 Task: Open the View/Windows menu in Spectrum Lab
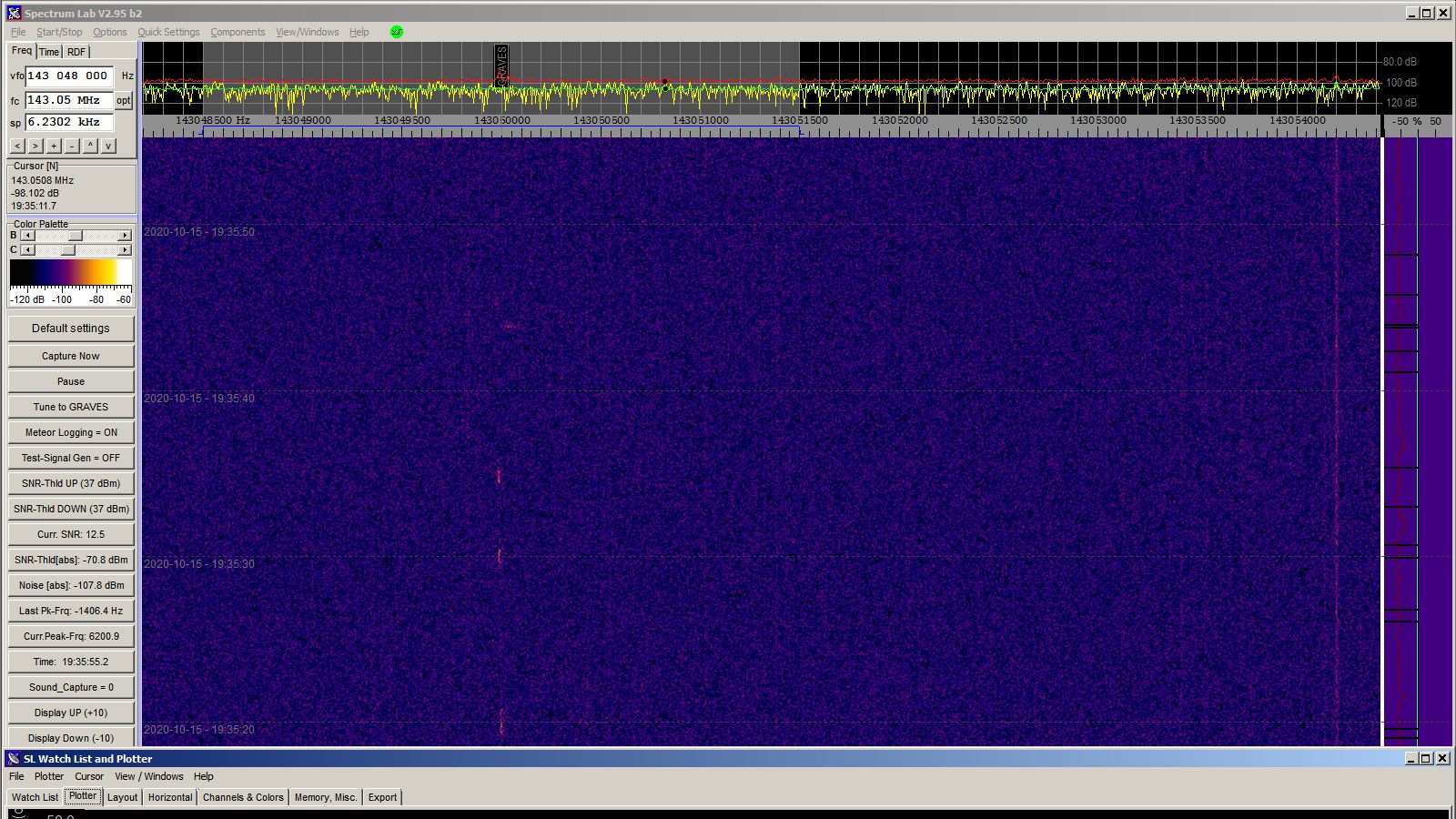pos(308,32)
